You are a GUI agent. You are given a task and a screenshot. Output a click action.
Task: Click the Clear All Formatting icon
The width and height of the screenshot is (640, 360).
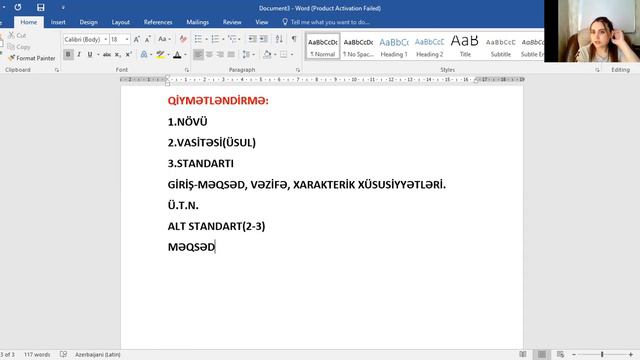pyautogui.click(x=183, y=39)
